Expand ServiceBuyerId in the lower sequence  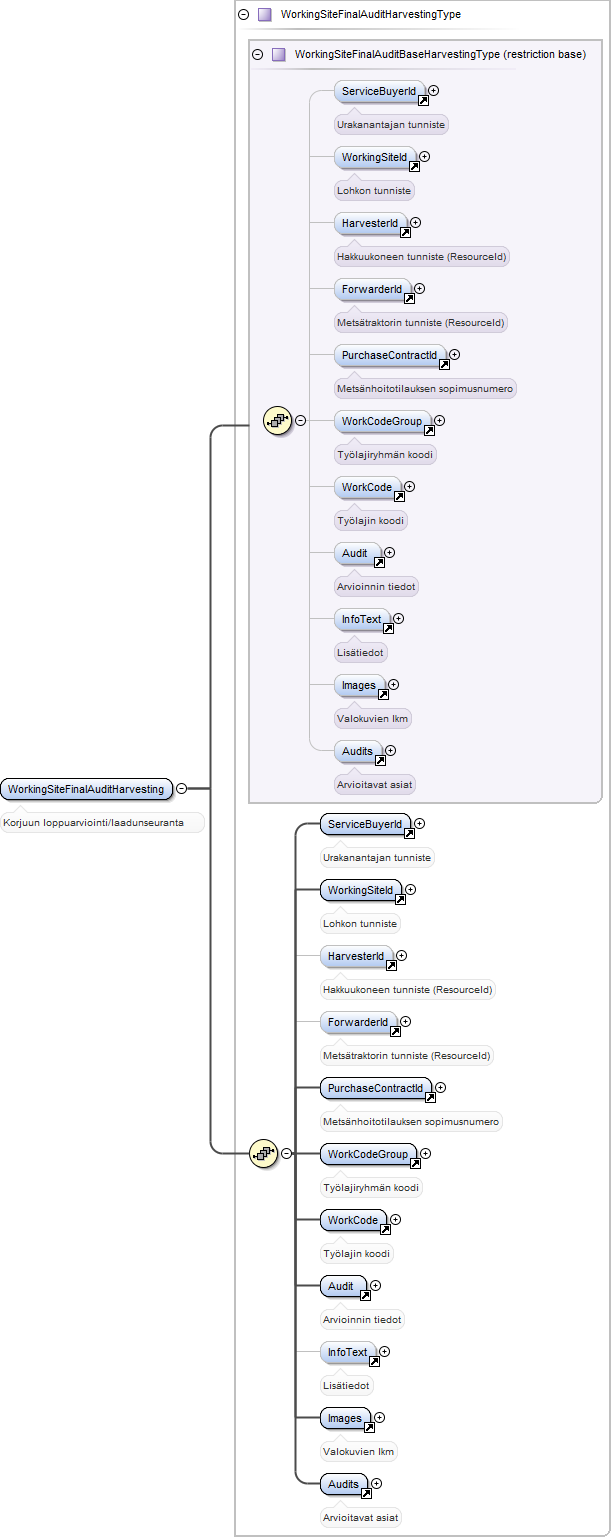point(419,824)
